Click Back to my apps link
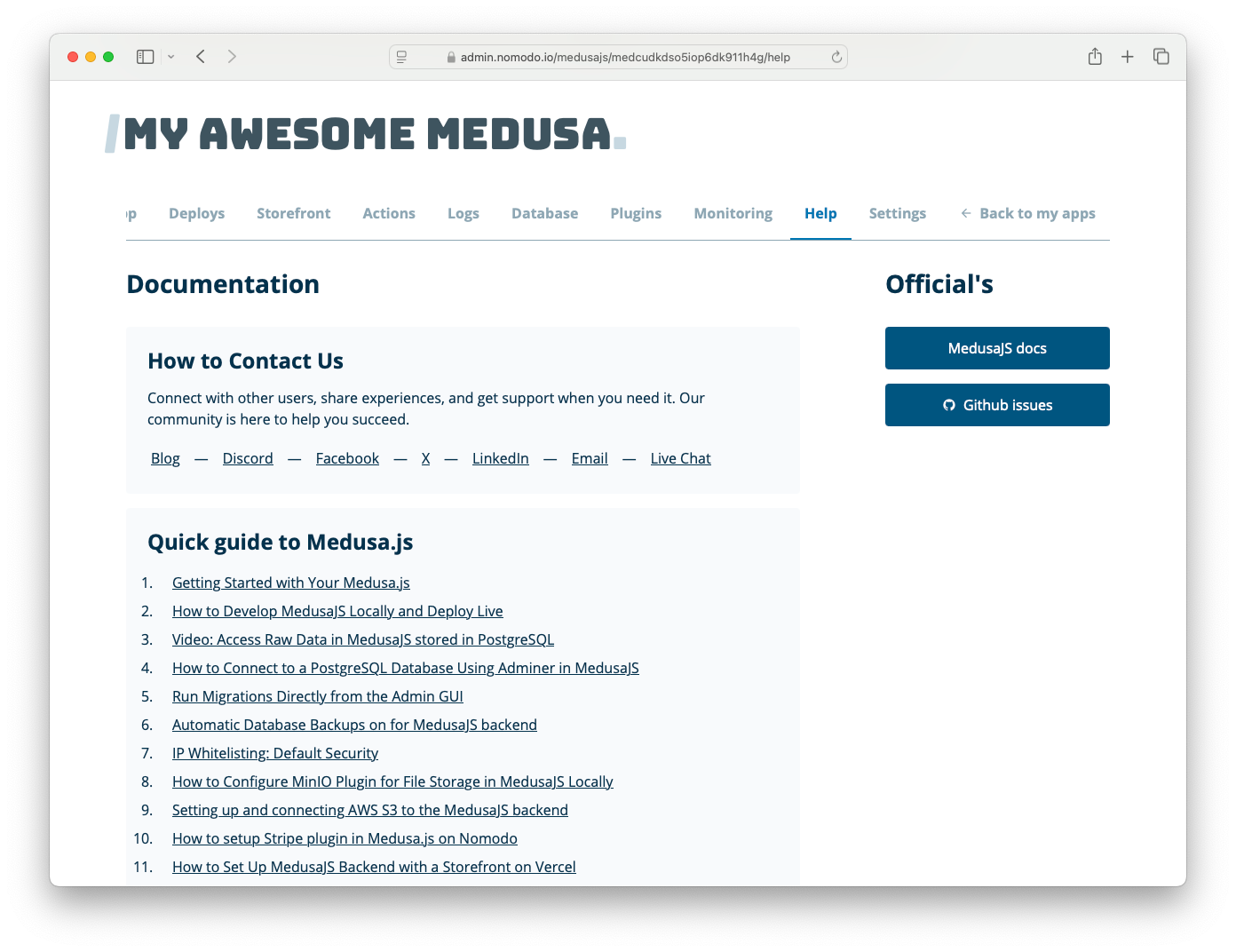The width and height of the screenshot is (1236, 952). coord(1028,213)
